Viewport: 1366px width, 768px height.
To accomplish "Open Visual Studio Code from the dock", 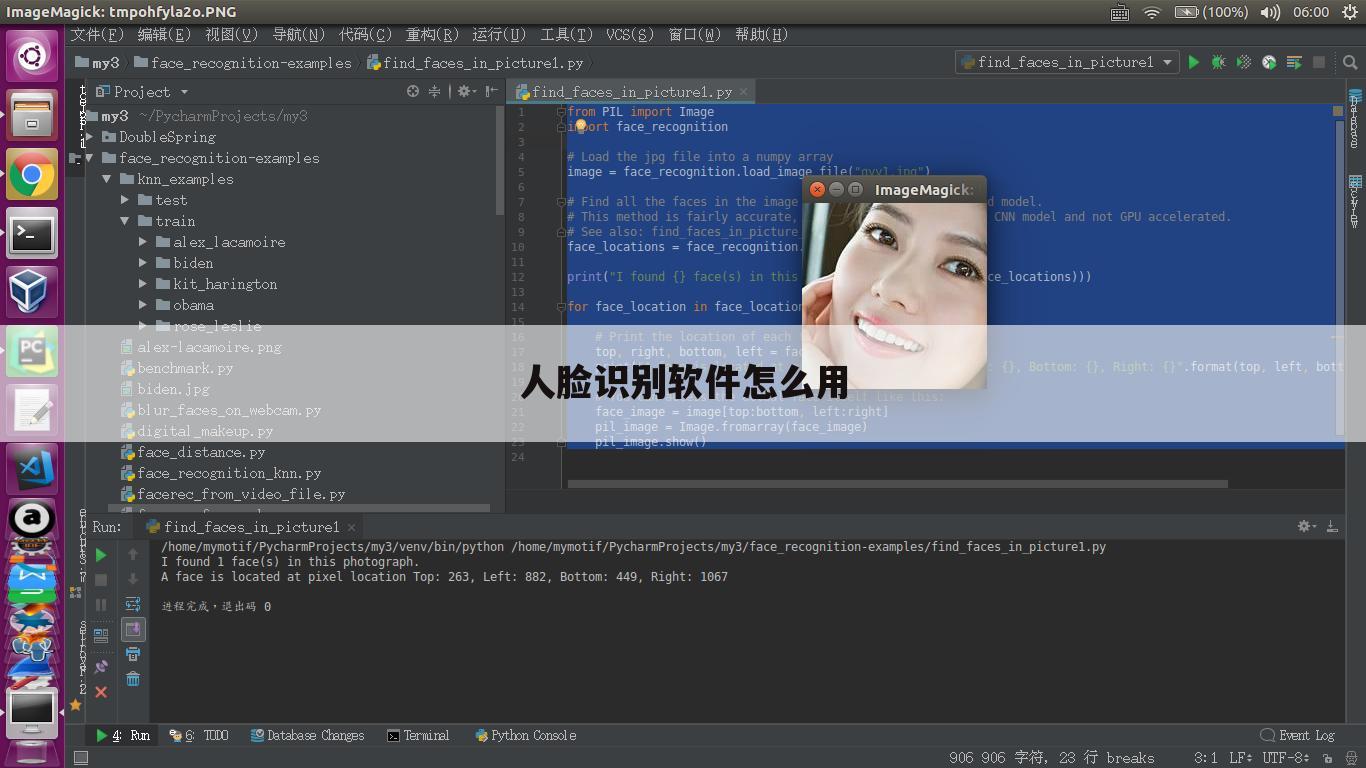I will click(x=32, y=468).
